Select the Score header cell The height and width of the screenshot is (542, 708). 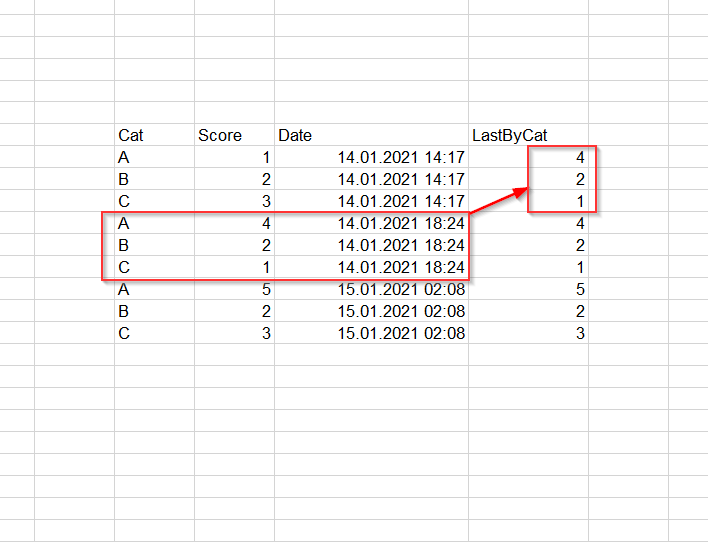click(234, 135)
